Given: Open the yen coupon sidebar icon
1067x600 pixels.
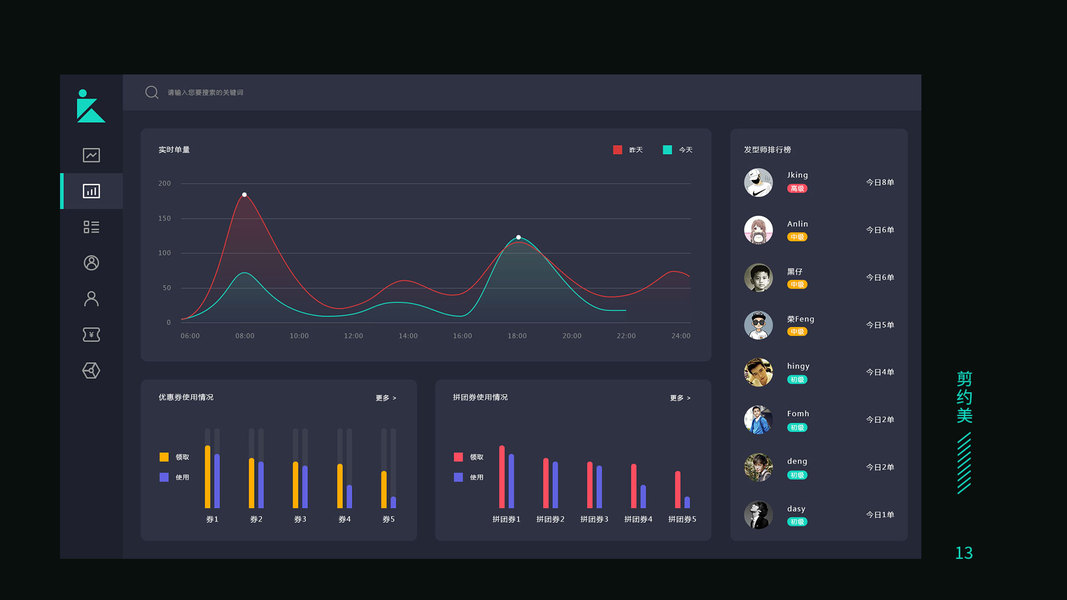Looking at the screenshot, I should [x=91, y=335].
